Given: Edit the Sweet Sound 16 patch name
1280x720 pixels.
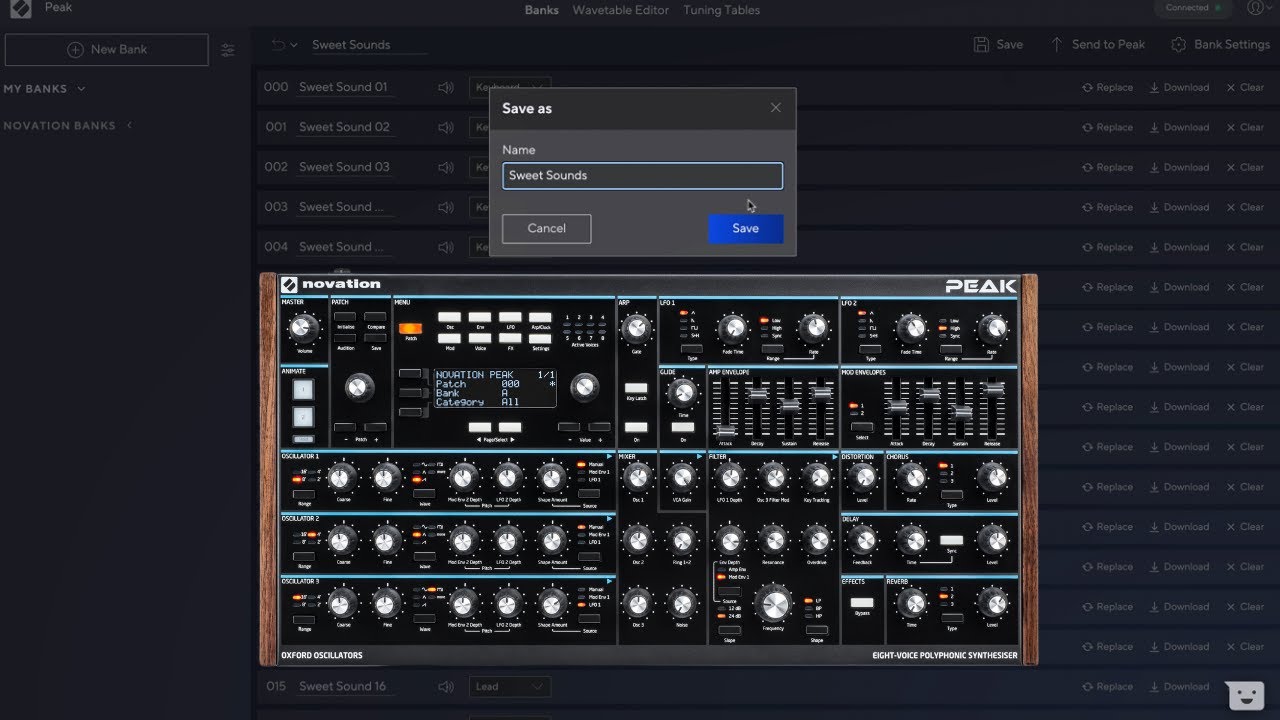Looking at the screenshot, I should 345,687.
